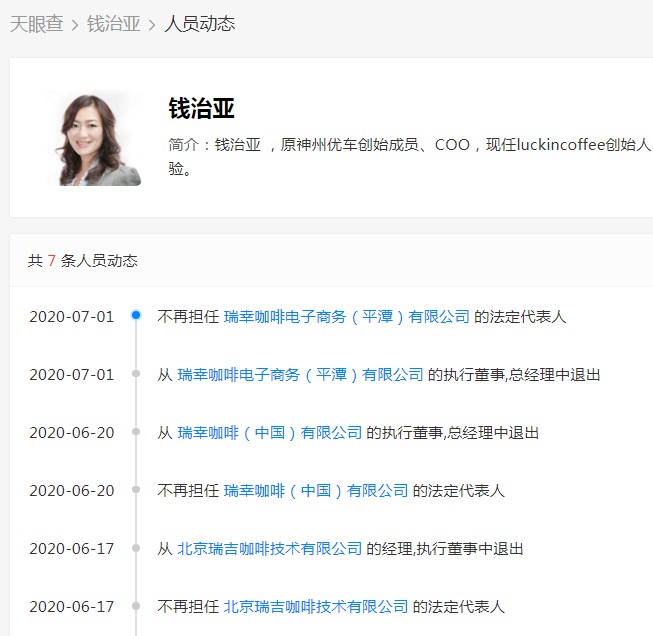Image resolution: width=653 pixels, height=636 pixels.
Task: Open 北京瑞吉咖啡技术有限公司 in the 不再担任 row
Action: [316, 606]
